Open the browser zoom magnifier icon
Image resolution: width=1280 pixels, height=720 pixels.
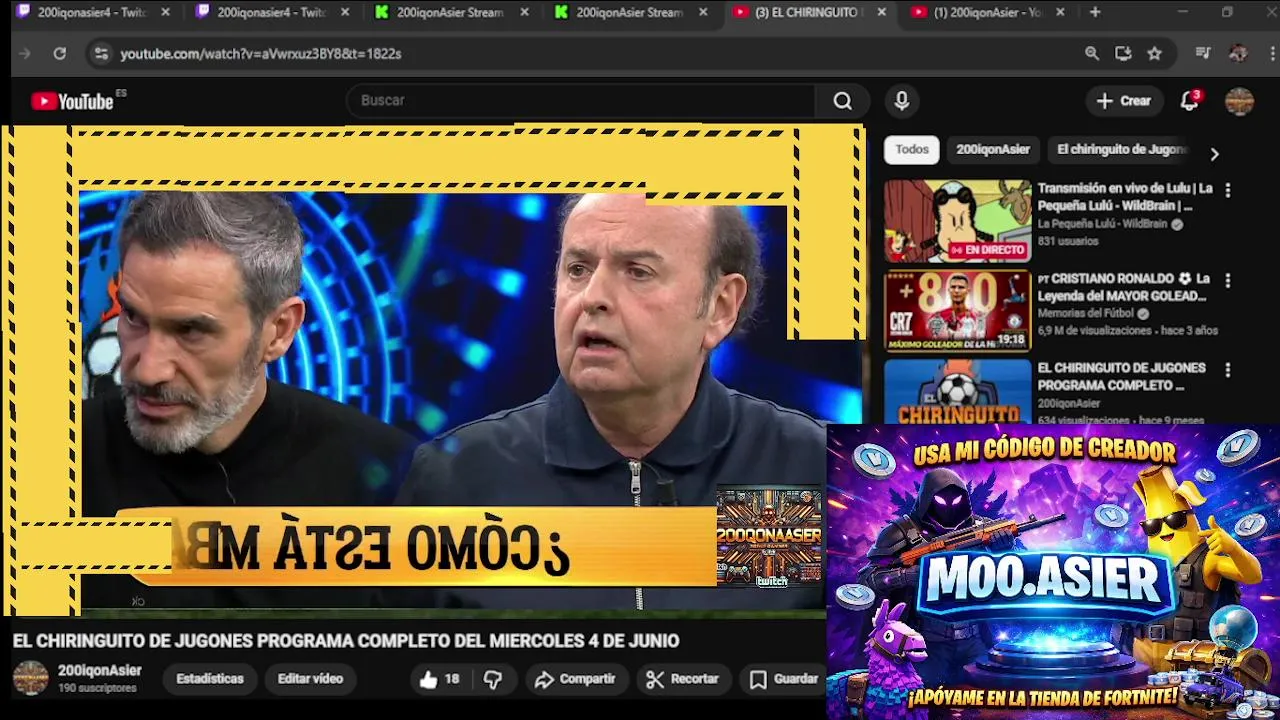coord(1092,54)
